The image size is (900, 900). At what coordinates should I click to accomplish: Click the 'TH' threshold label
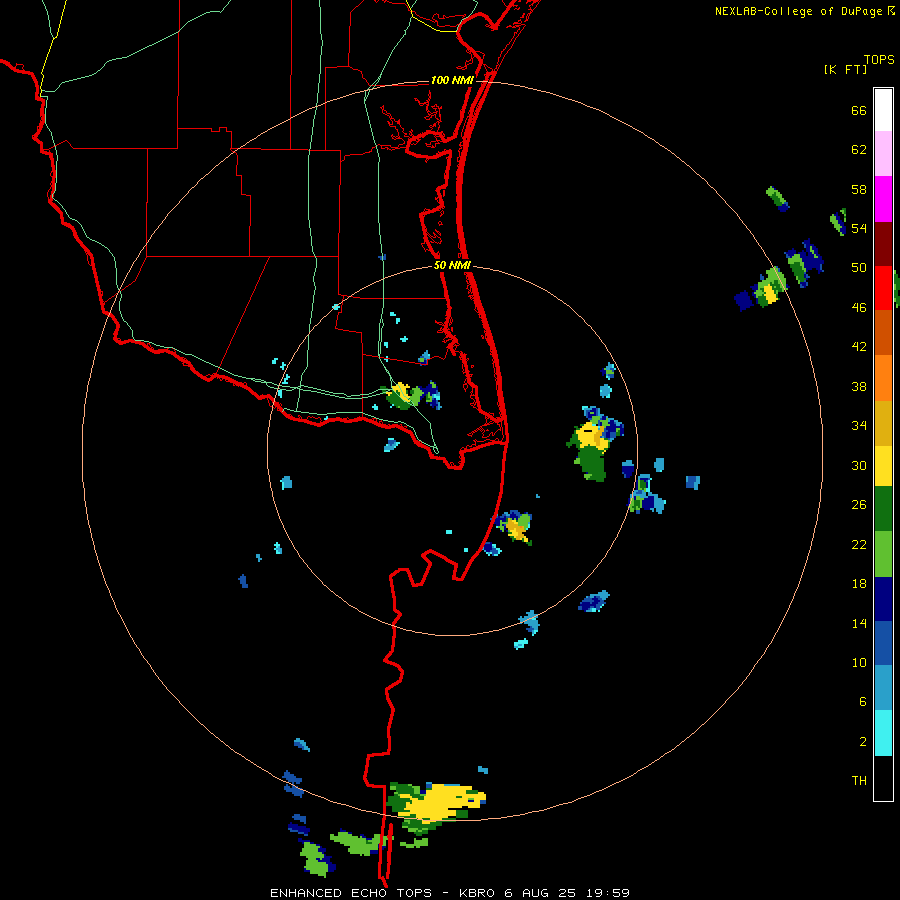pos(859,781)
